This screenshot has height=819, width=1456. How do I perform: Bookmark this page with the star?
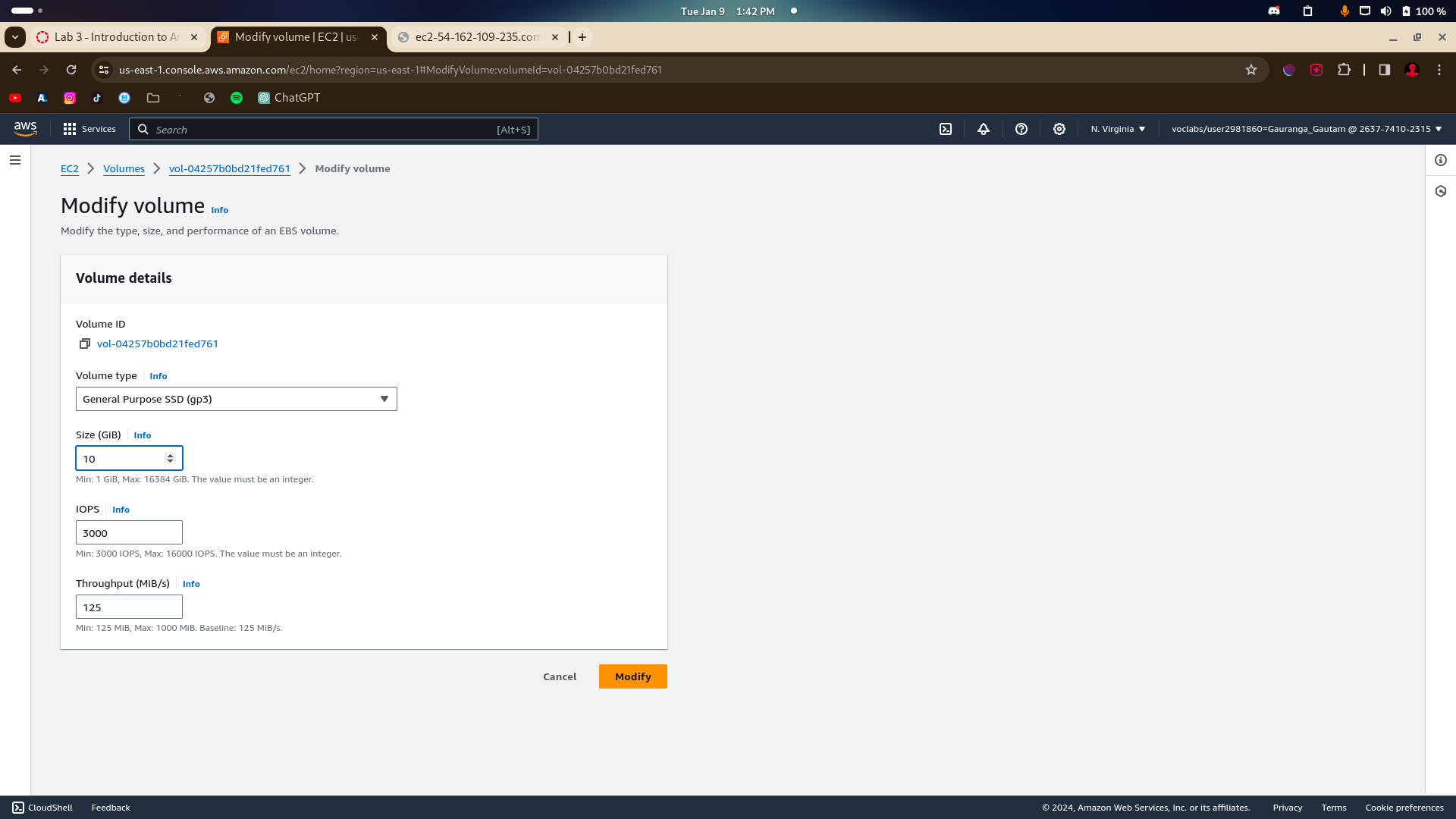tap(1251, 70)
